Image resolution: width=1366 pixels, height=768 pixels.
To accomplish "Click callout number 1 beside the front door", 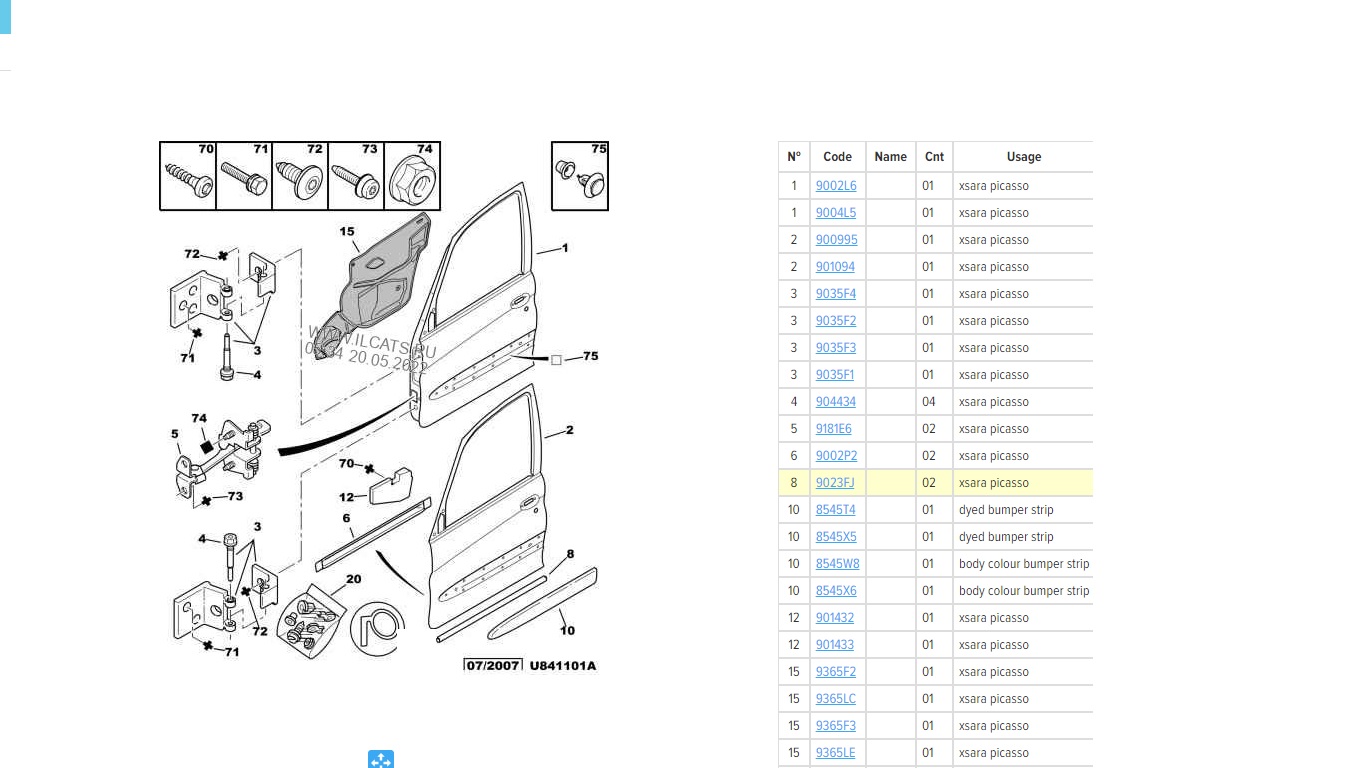I will click(x=565, y=247).
